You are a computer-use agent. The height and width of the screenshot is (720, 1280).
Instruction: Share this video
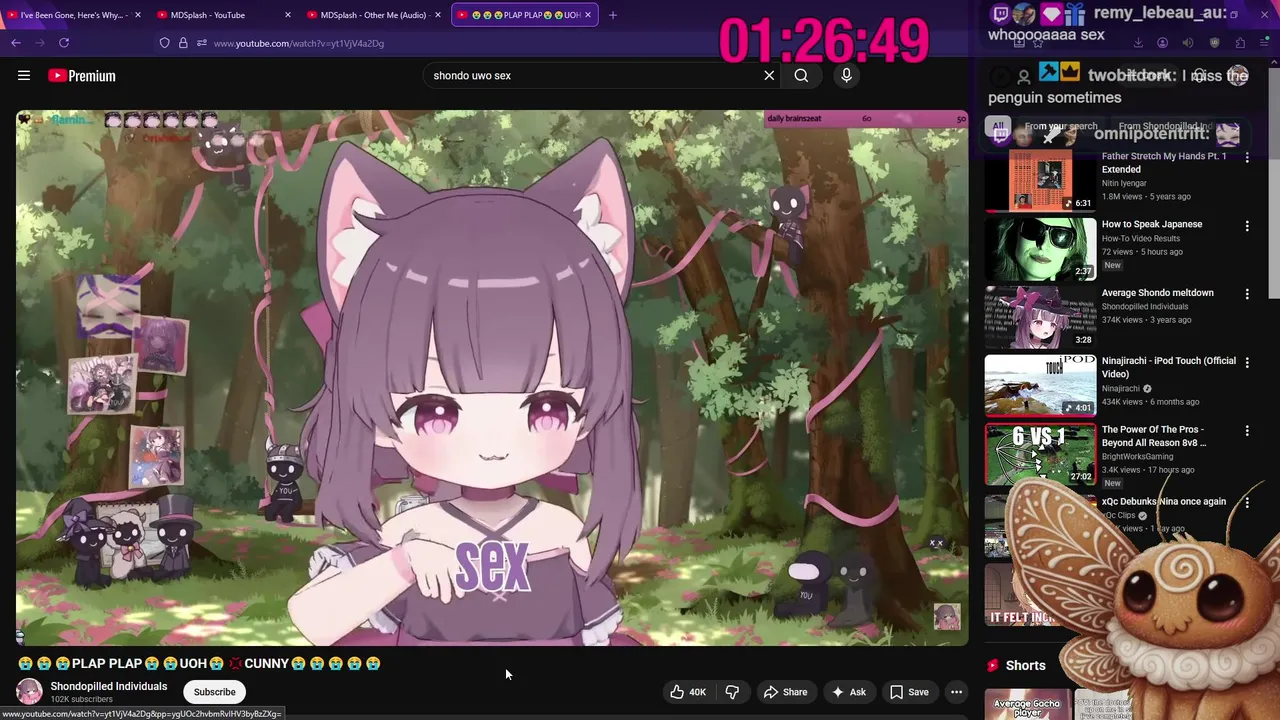785,692
